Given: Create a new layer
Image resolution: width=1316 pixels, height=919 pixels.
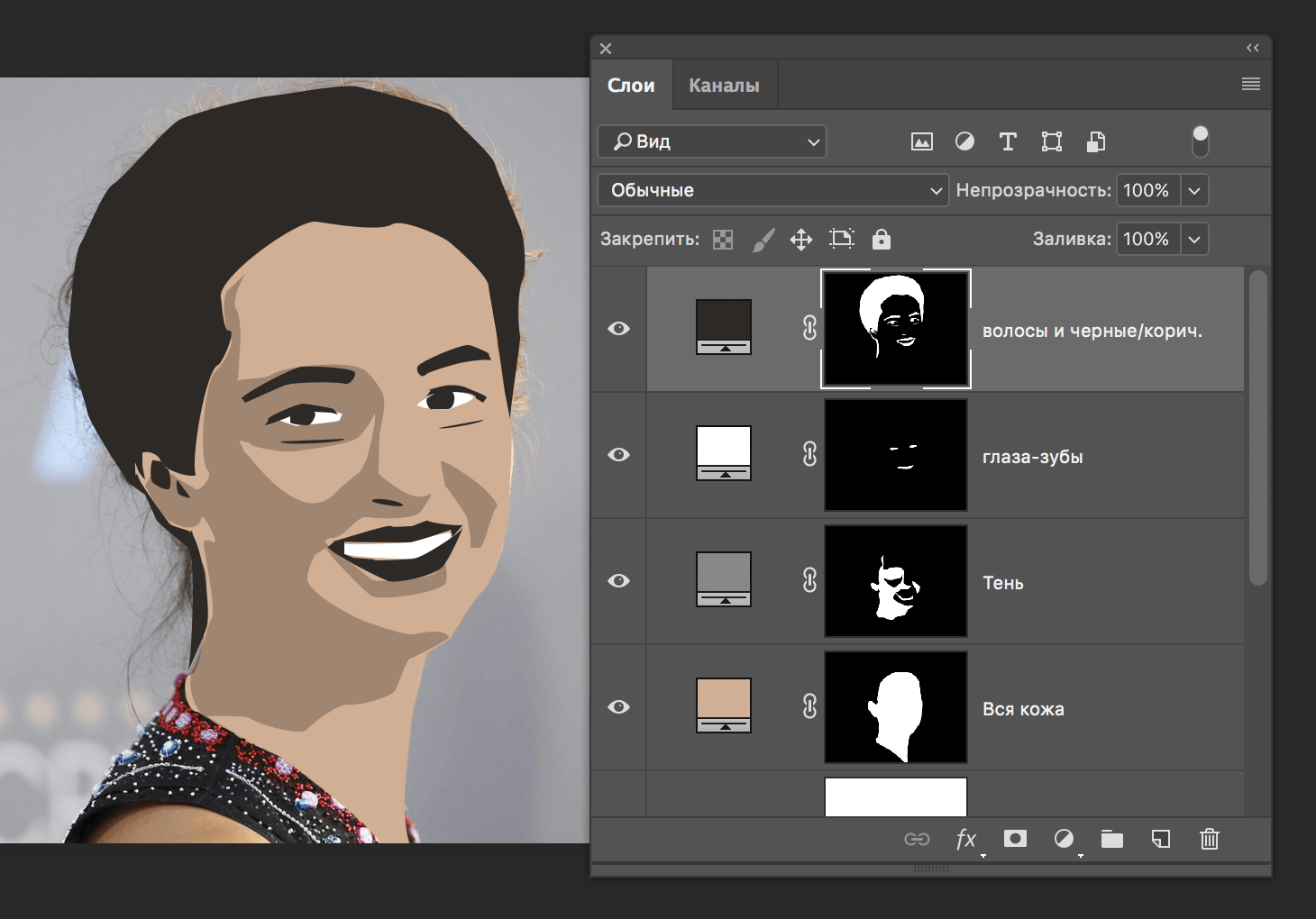Looking at the screenshot, I should (x=1160, y=839).
